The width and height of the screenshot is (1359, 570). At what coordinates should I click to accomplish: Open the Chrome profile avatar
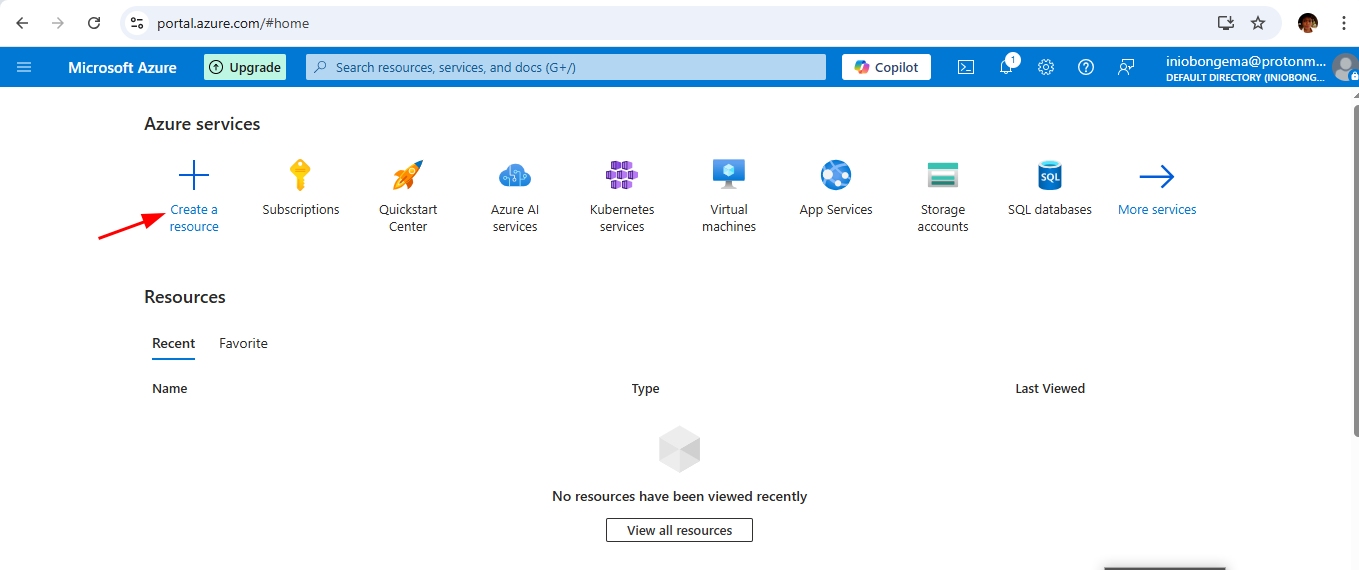pyautogui.click(x=1308, y=23)
